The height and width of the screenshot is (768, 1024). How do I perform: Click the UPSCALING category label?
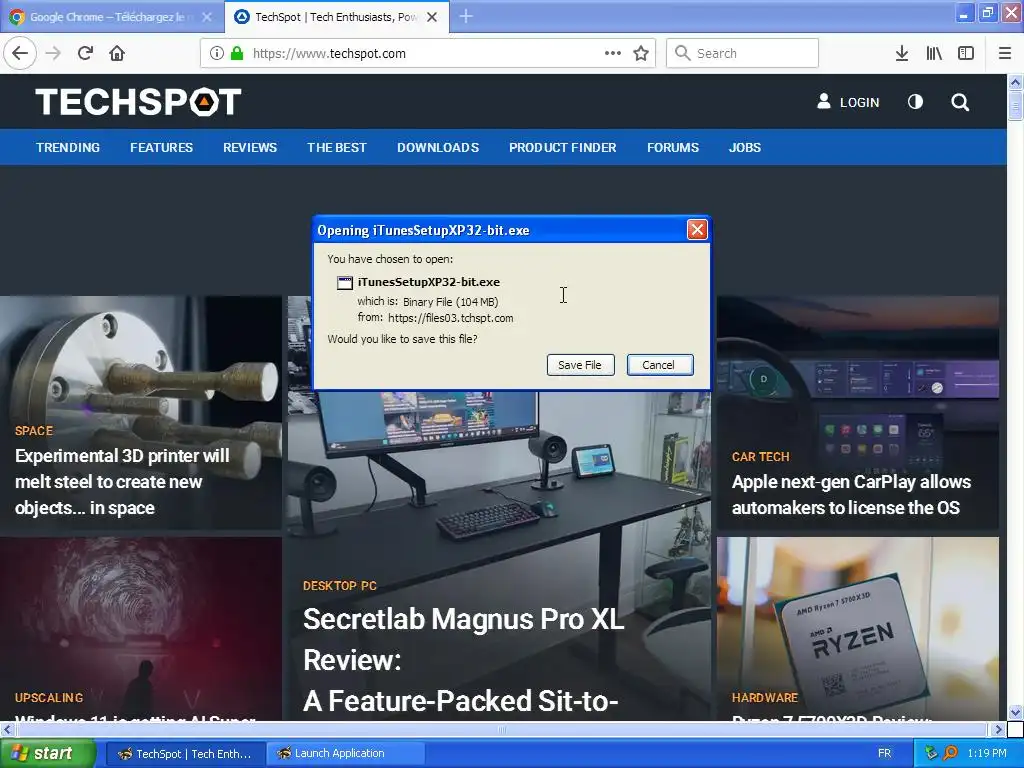click(x=49, y=697)
